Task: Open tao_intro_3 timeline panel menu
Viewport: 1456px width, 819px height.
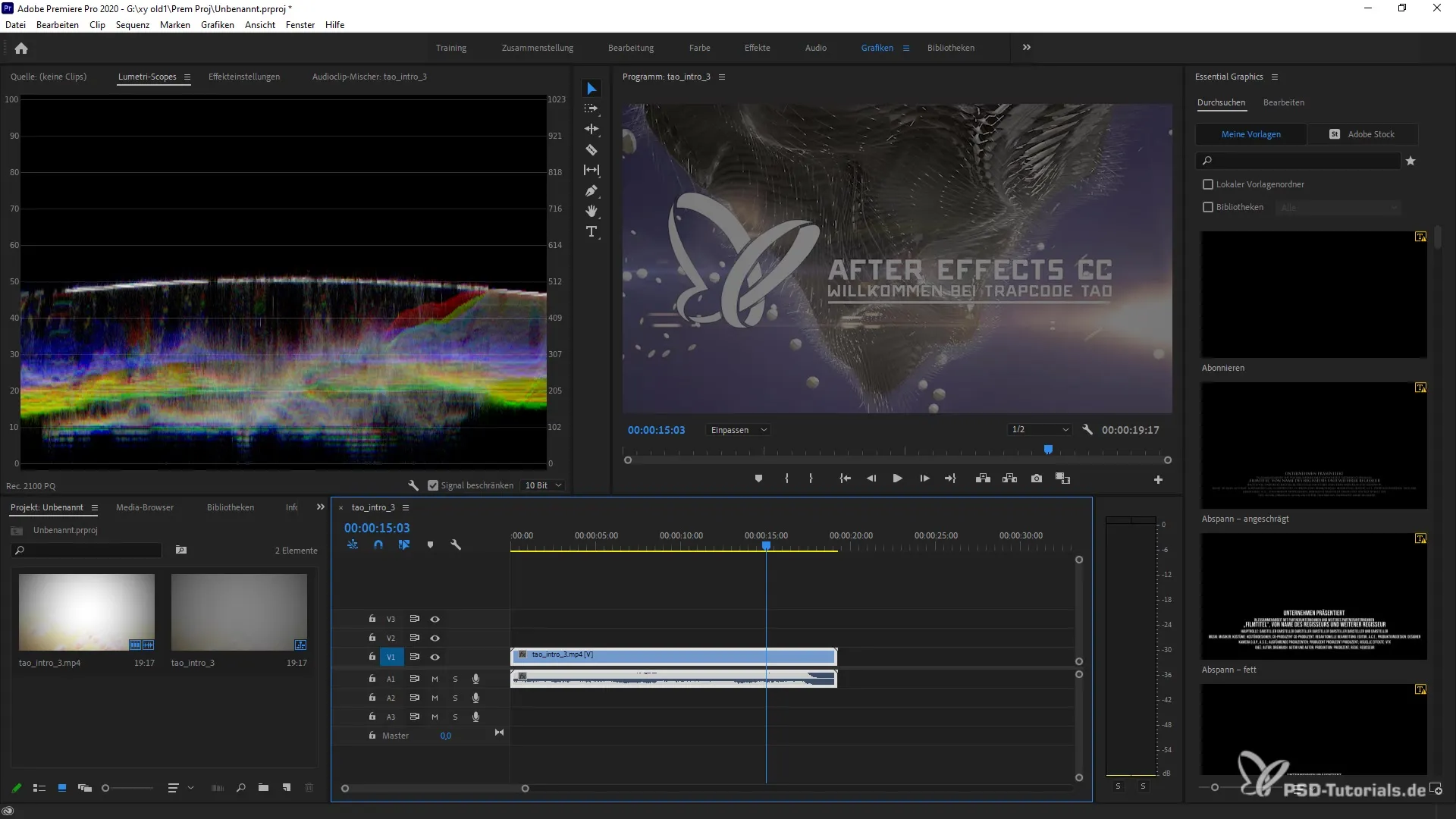Action: coord(406,507)
